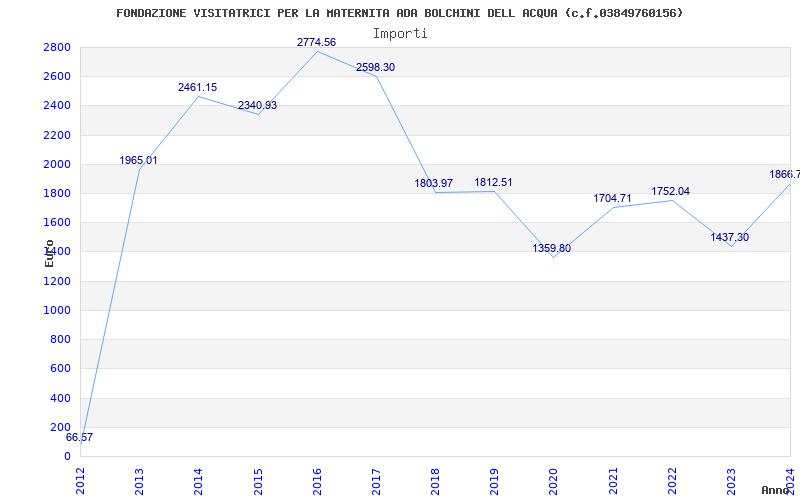
Task: Click the data label 2598.30
Action: [376, 67]
